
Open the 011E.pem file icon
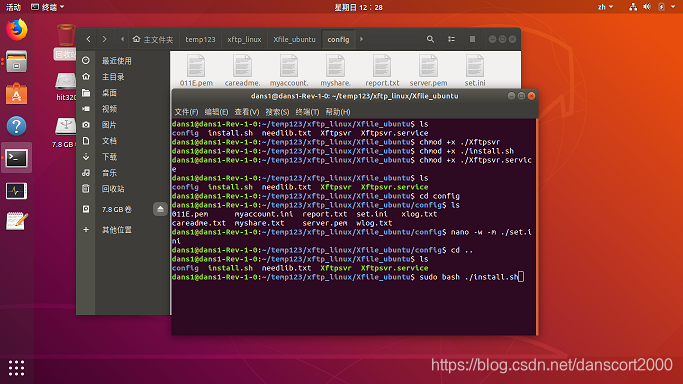[196, 71]
